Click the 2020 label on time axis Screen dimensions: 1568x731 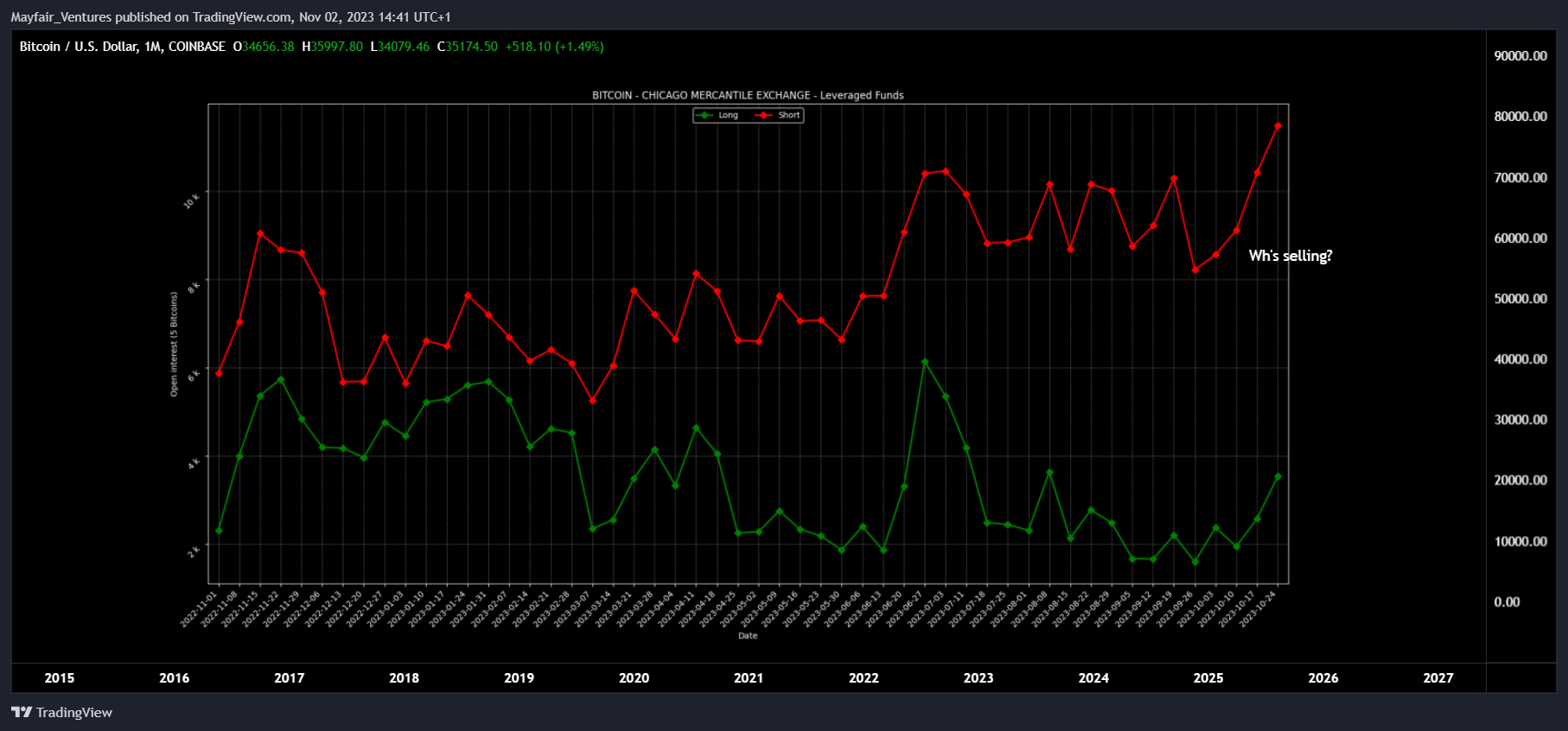click(634, 678)
